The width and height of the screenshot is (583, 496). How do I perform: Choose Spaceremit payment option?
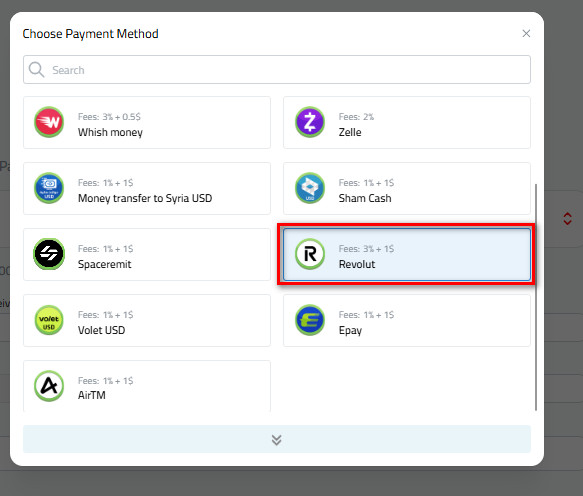[x=147, y=254]
